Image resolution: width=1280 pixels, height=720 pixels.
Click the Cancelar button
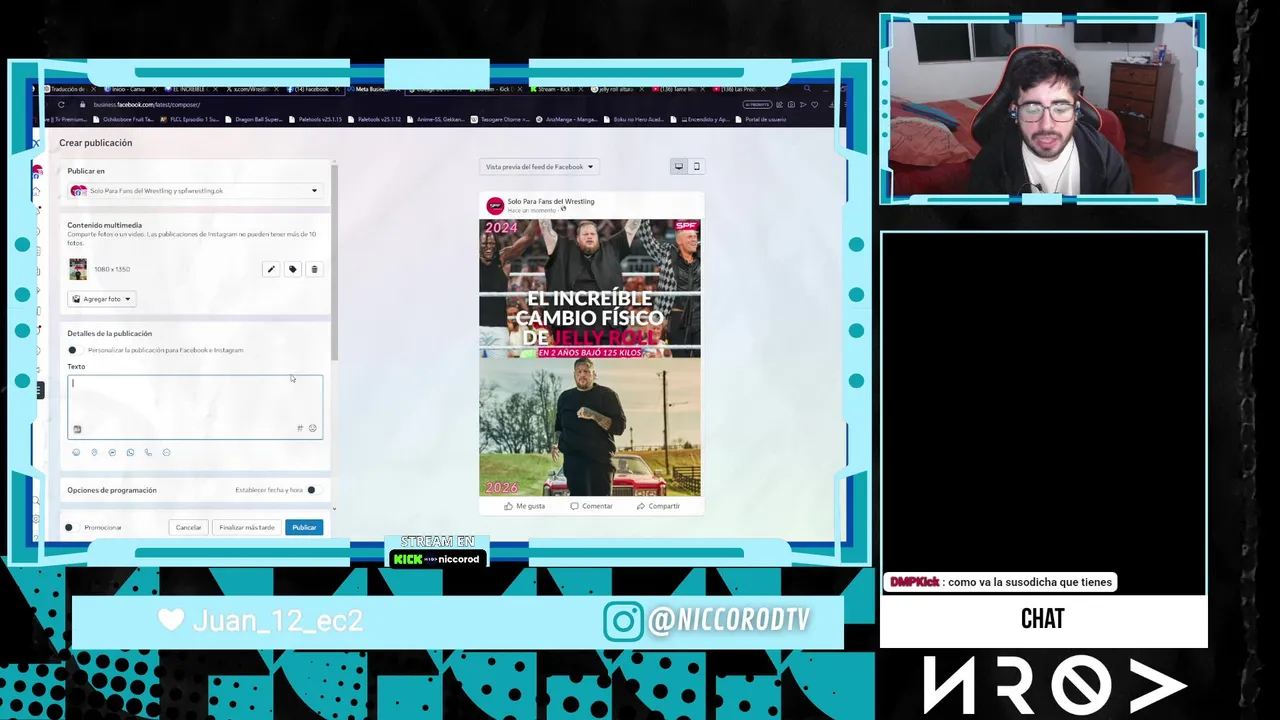188,527
